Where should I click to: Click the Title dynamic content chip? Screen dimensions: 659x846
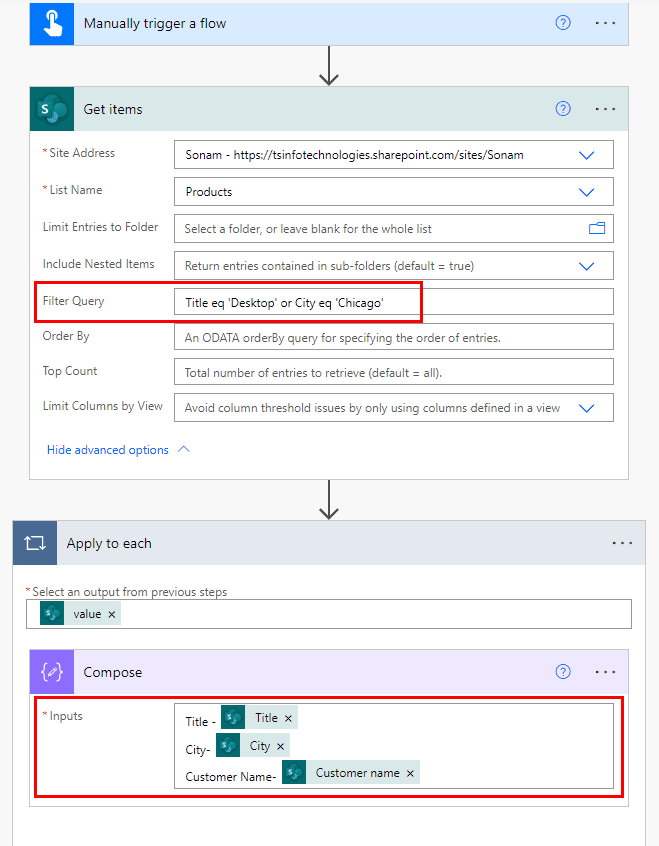pyautogui.click(x=260, y=718)
